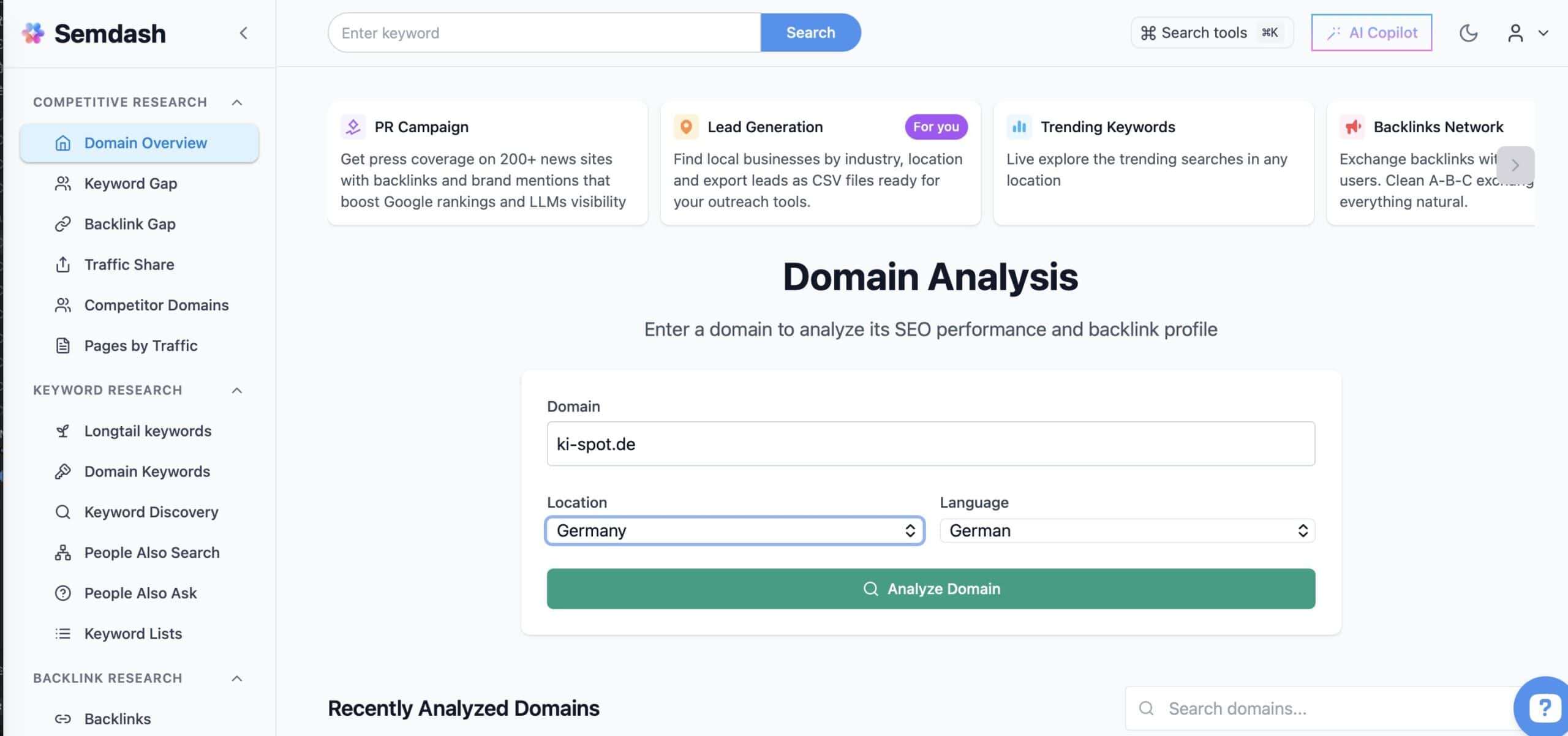Open Keyword Gap in the sidebar
Viewport: 1568px width, 736px height.
tap(139, 183)
